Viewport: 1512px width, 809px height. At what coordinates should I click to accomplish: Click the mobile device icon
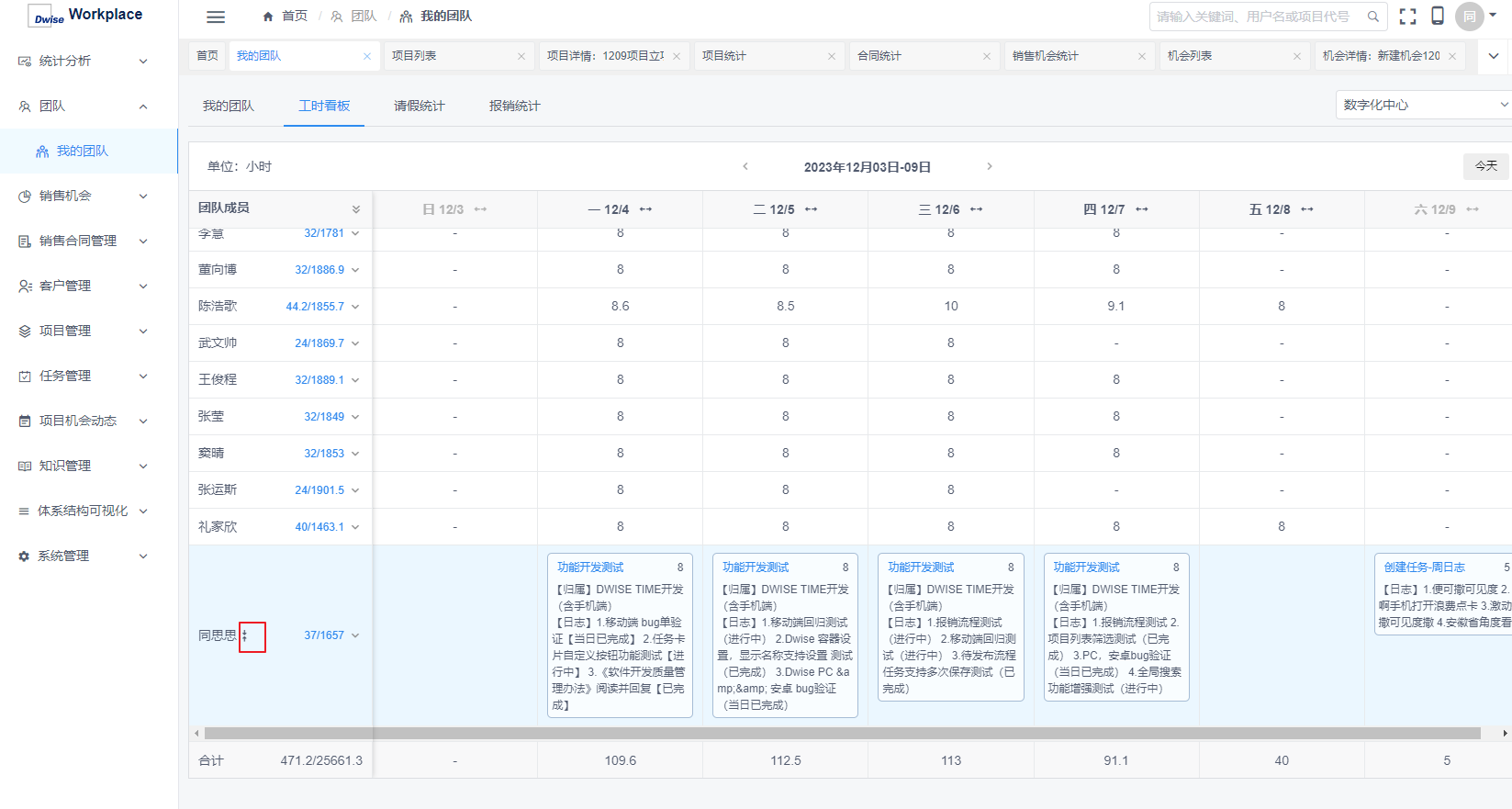1438,17
